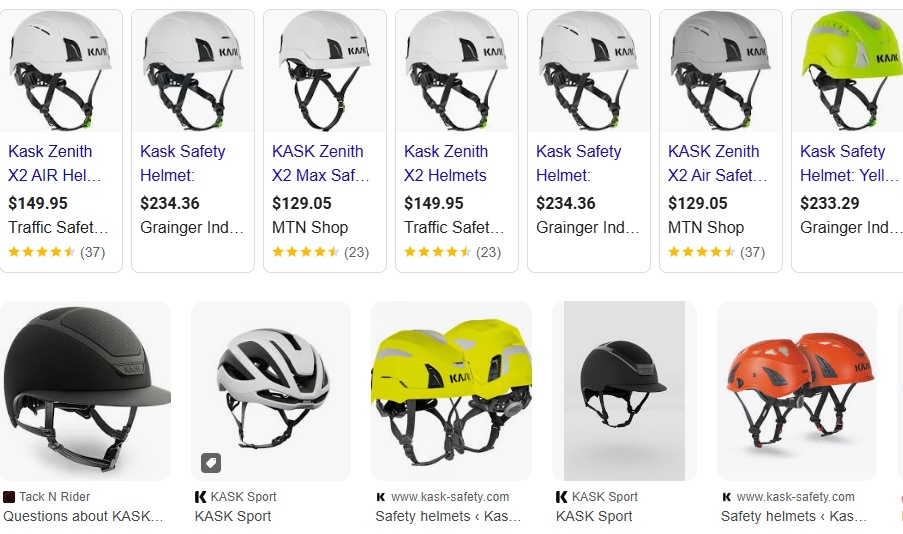Viewport: 903px width, 534px height.
Task: Click kask-safety.com favicon below yellow helmets
Action: (381, 497)
